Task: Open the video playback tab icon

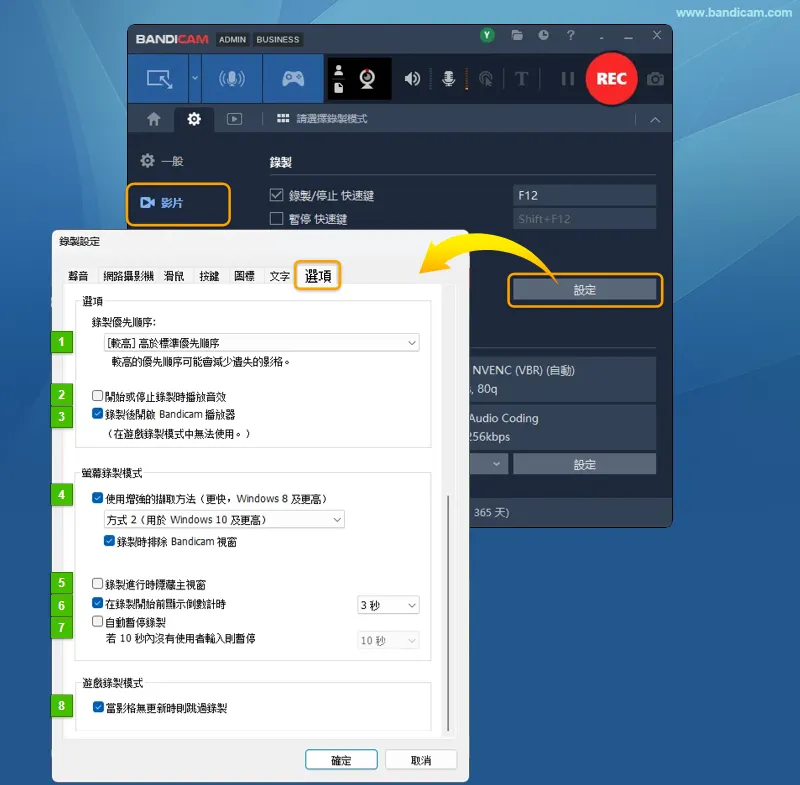Action: click(x=234, y=119)
